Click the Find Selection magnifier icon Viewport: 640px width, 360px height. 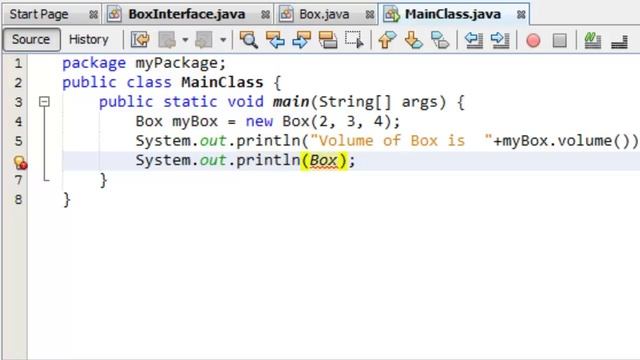pyautogui.click(x=249, y=40)
